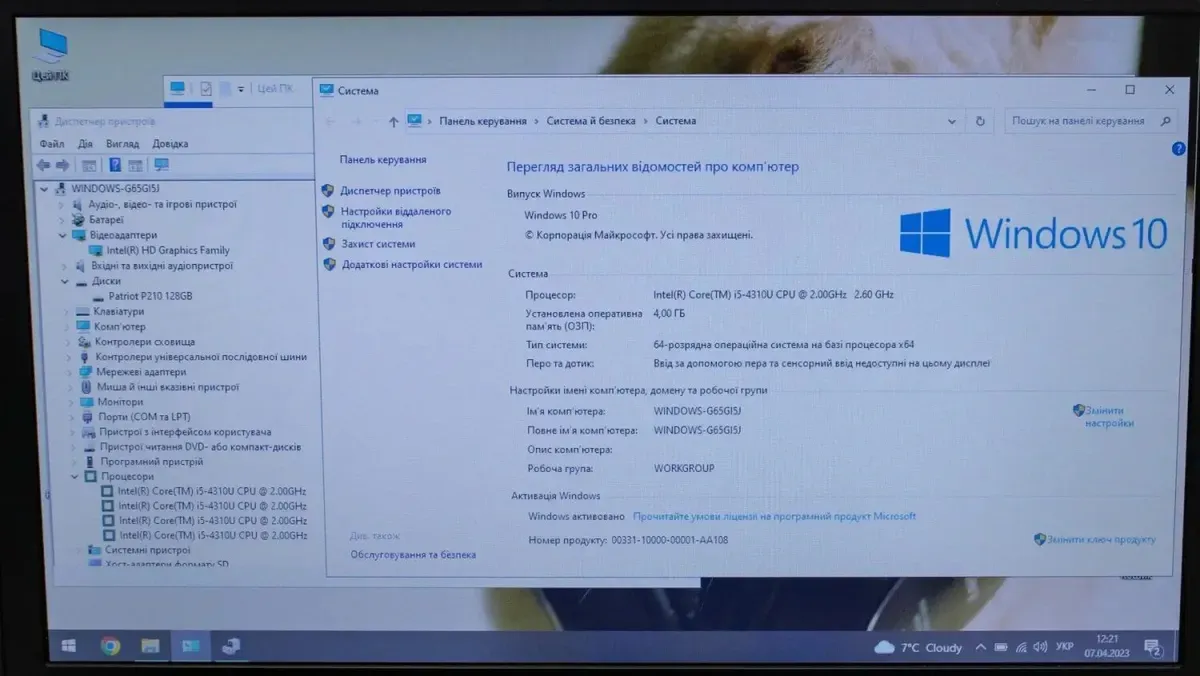This screenshot has height=676, width=1200.
Task: Open File Explorer from the taskbar
Action: click(150, 646)
